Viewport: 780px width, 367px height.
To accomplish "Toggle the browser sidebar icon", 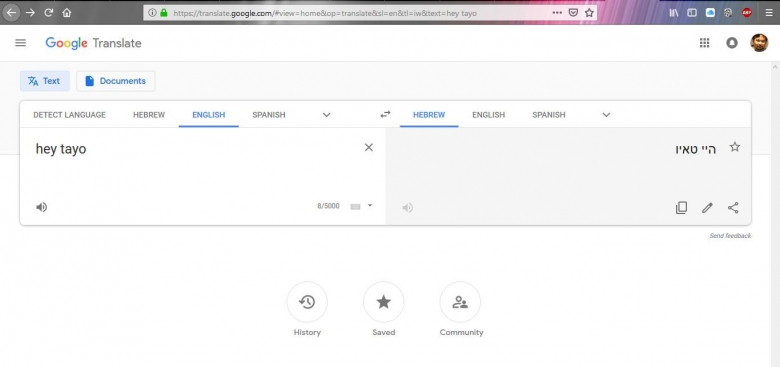I will tap(692, 13).
